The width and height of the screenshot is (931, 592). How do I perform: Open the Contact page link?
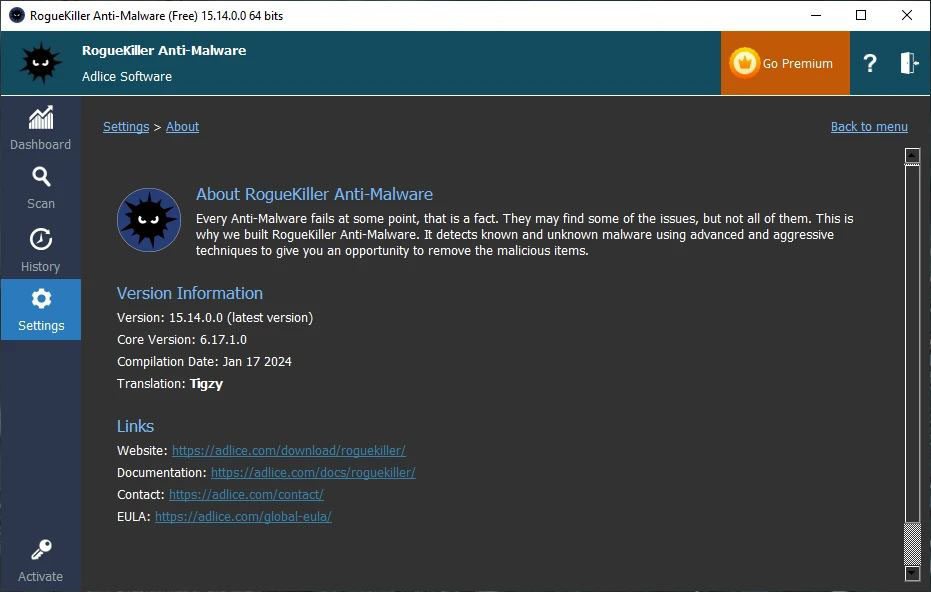(x=246, y=495)
